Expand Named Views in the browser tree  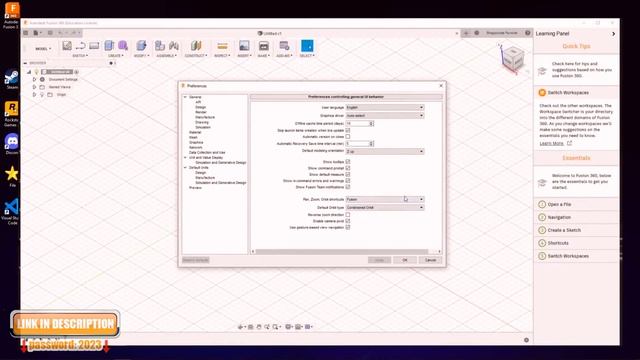34,87
